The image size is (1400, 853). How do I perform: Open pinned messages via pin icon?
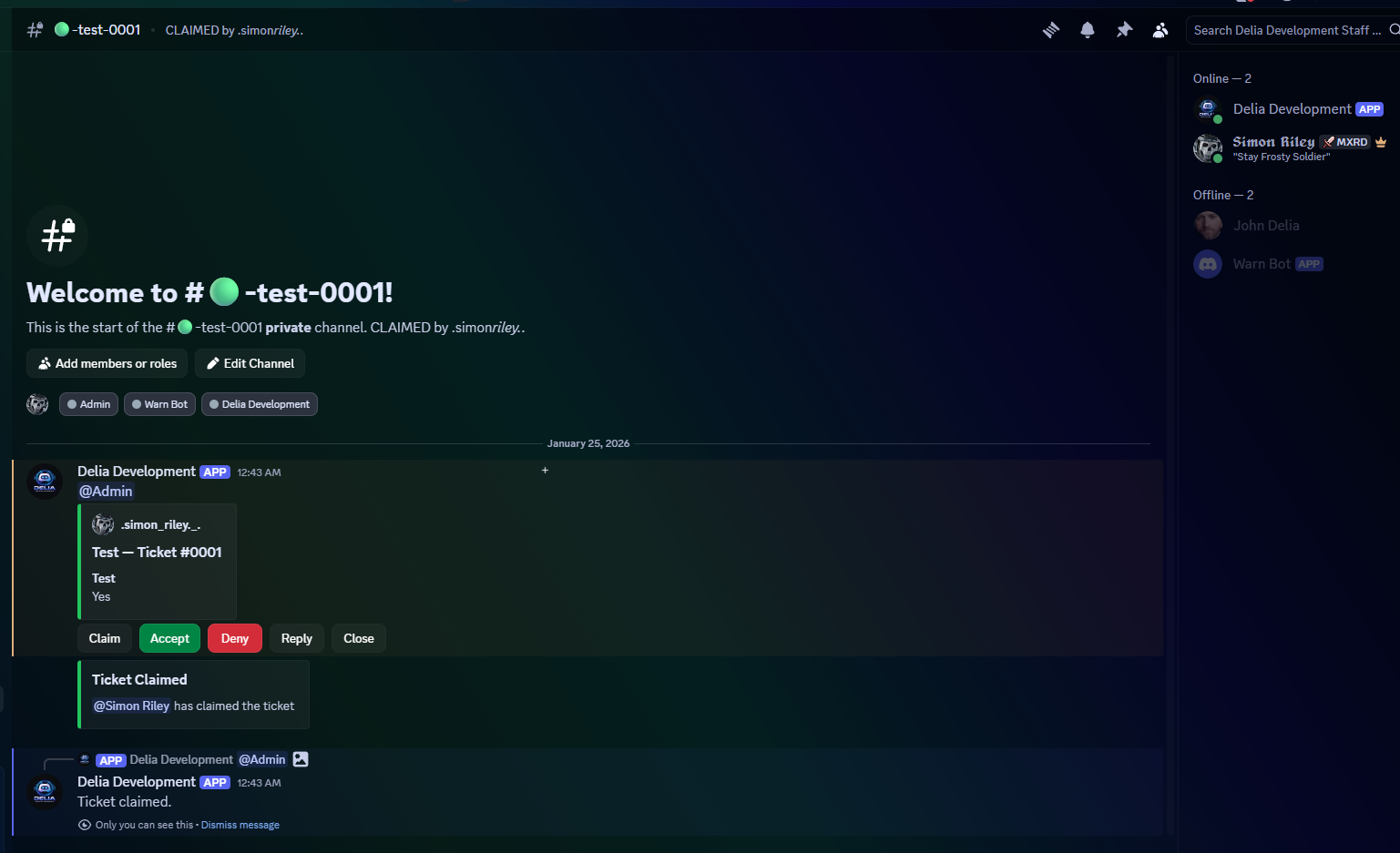tap(1124, 30)
